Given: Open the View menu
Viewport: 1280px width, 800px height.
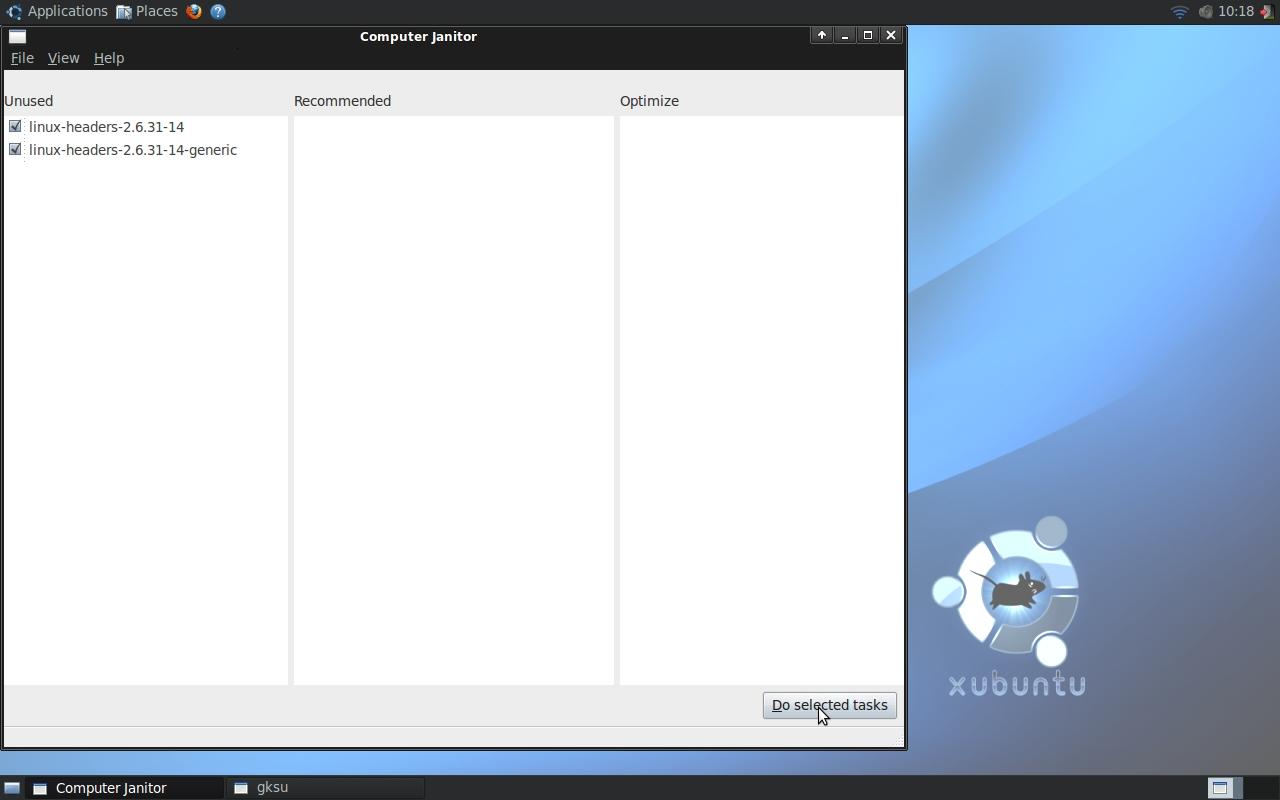Looking at the screenshot, I should point(63,58).
